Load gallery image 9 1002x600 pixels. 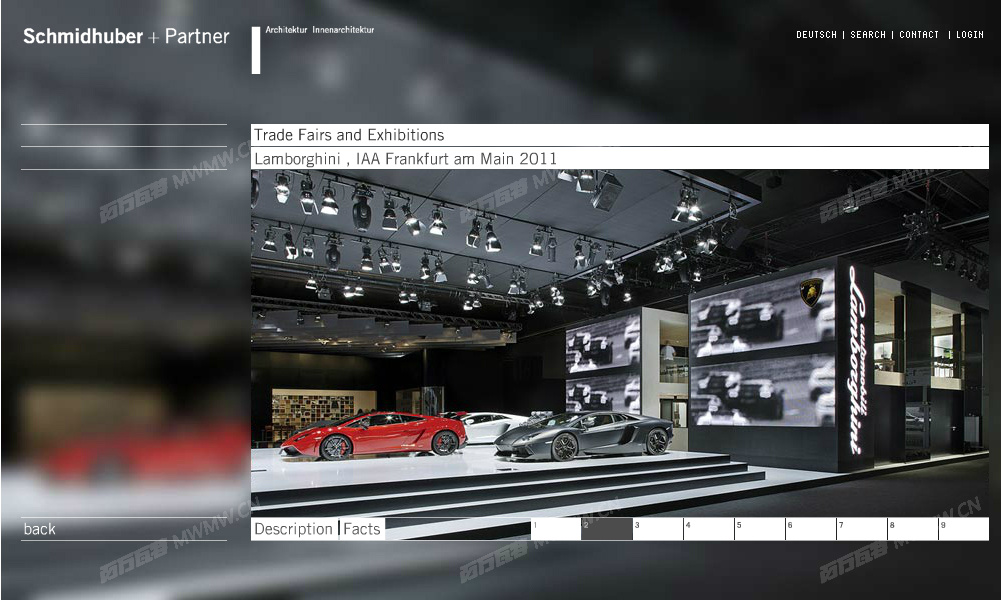pyautogui.click(x=964, y=529)
